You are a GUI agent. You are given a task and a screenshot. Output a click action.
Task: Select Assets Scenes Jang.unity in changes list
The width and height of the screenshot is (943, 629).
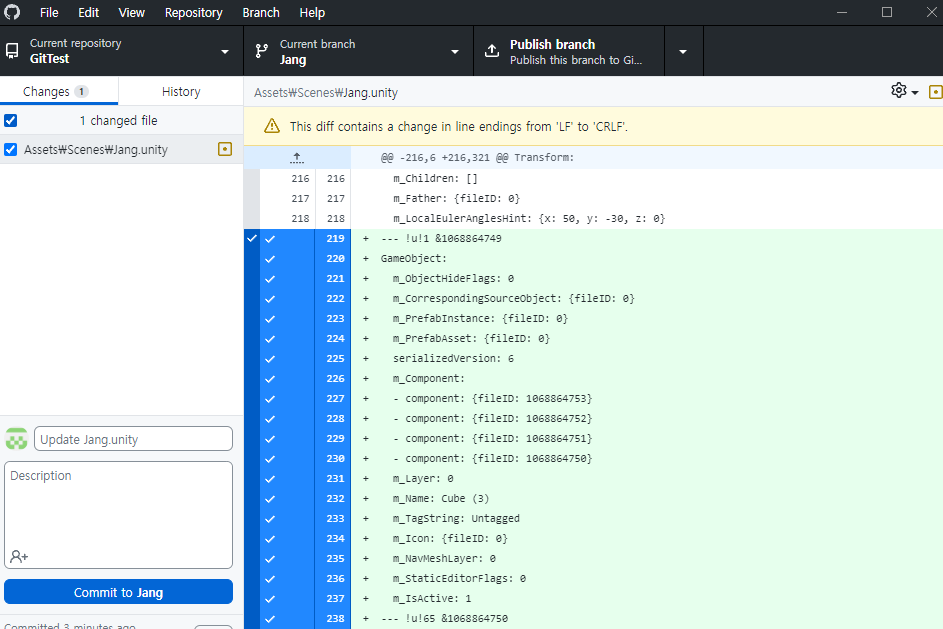pyautogui.click(x=121, y=149)
